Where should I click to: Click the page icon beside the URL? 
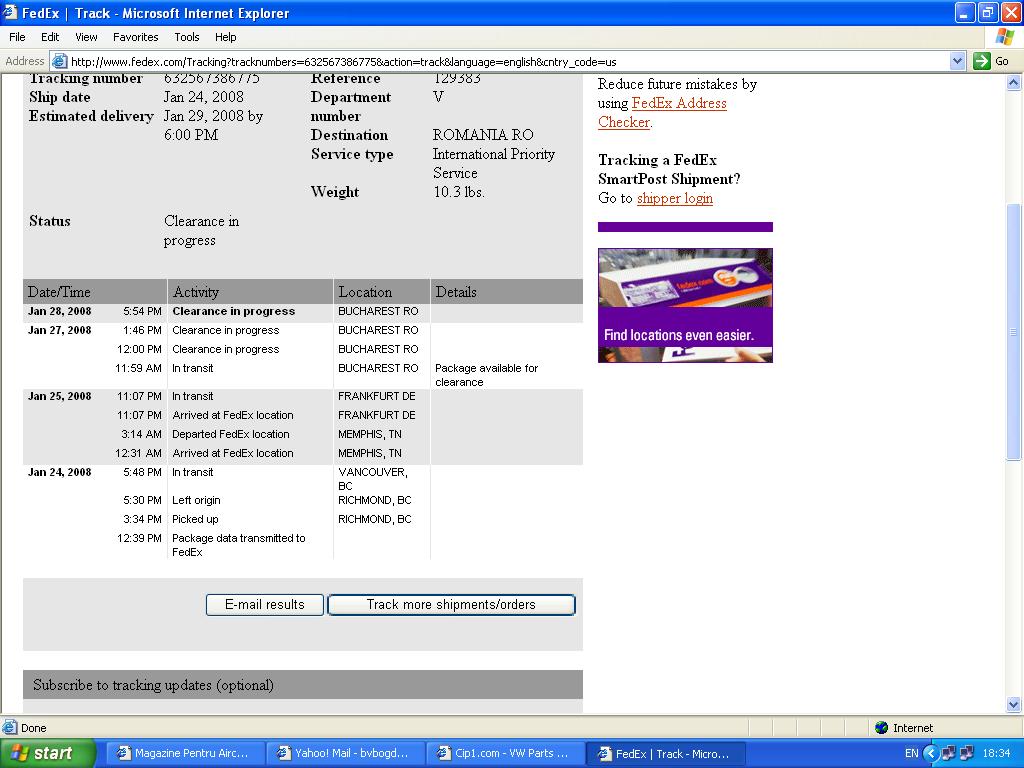coord(59,61)
